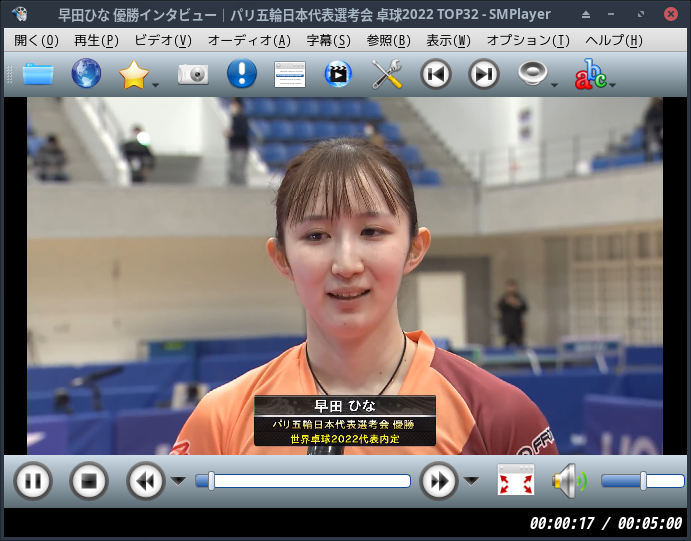Click the seek bar handle
Viewport: 691px width, 541px height.
pyautogui.click(x=212, y=481)
